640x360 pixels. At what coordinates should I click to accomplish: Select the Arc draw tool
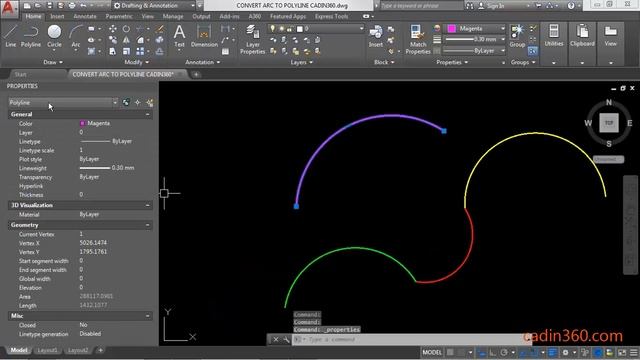click(76, 36)
